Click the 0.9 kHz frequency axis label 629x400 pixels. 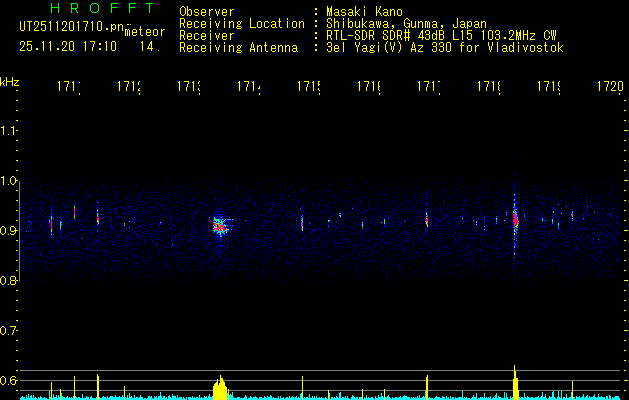8,231
